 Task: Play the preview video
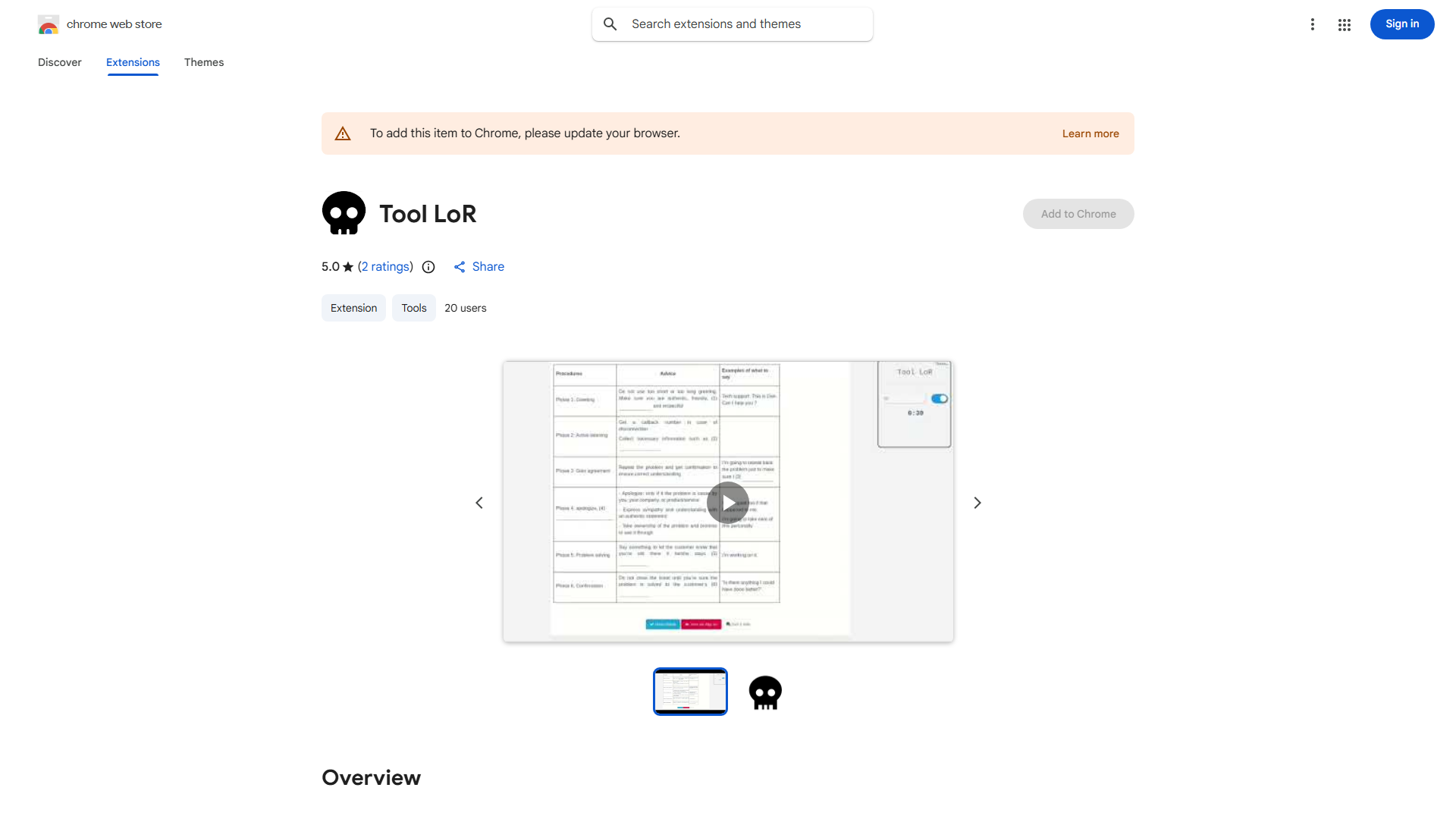pos(728,502)
